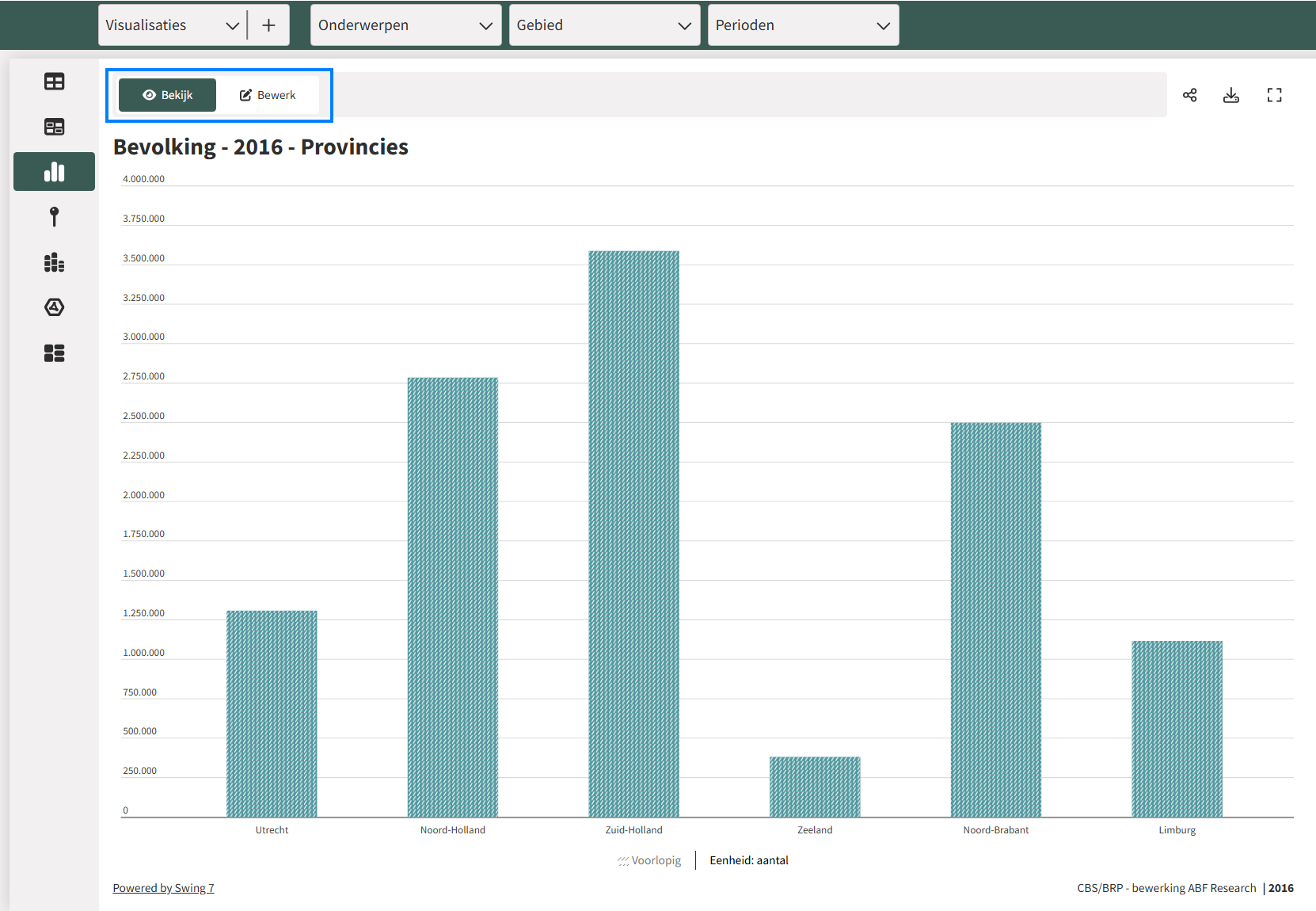This screenshot has height=911, width=1316.
Task: Click the share icon
Action: coord(1189,95)
